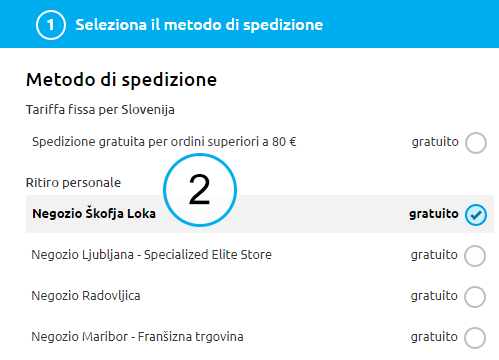Click 'gratuito' price in Radovljica row
Screen dimensions: 499x360
[434, 296]
